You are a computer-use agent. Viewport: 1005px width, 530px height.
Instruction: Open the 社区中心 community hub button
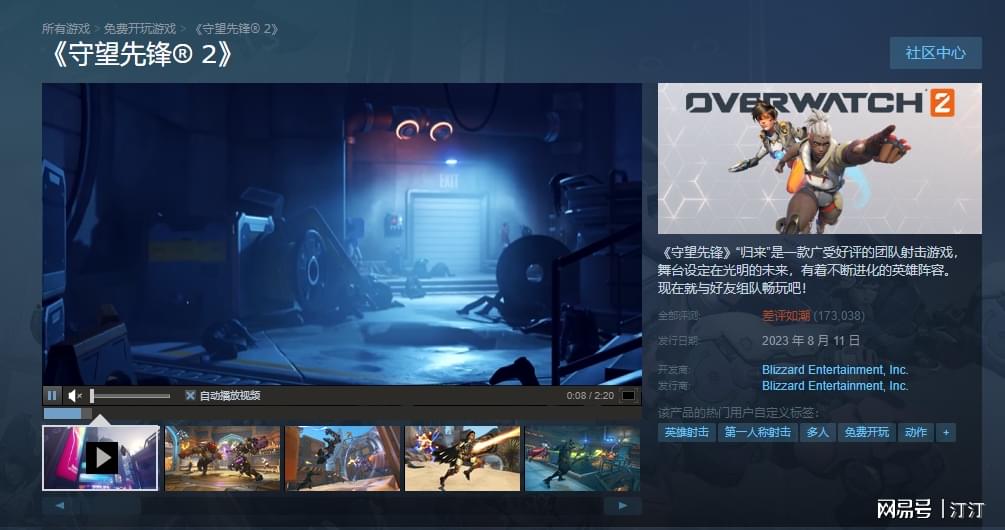(x=935, y=53)
